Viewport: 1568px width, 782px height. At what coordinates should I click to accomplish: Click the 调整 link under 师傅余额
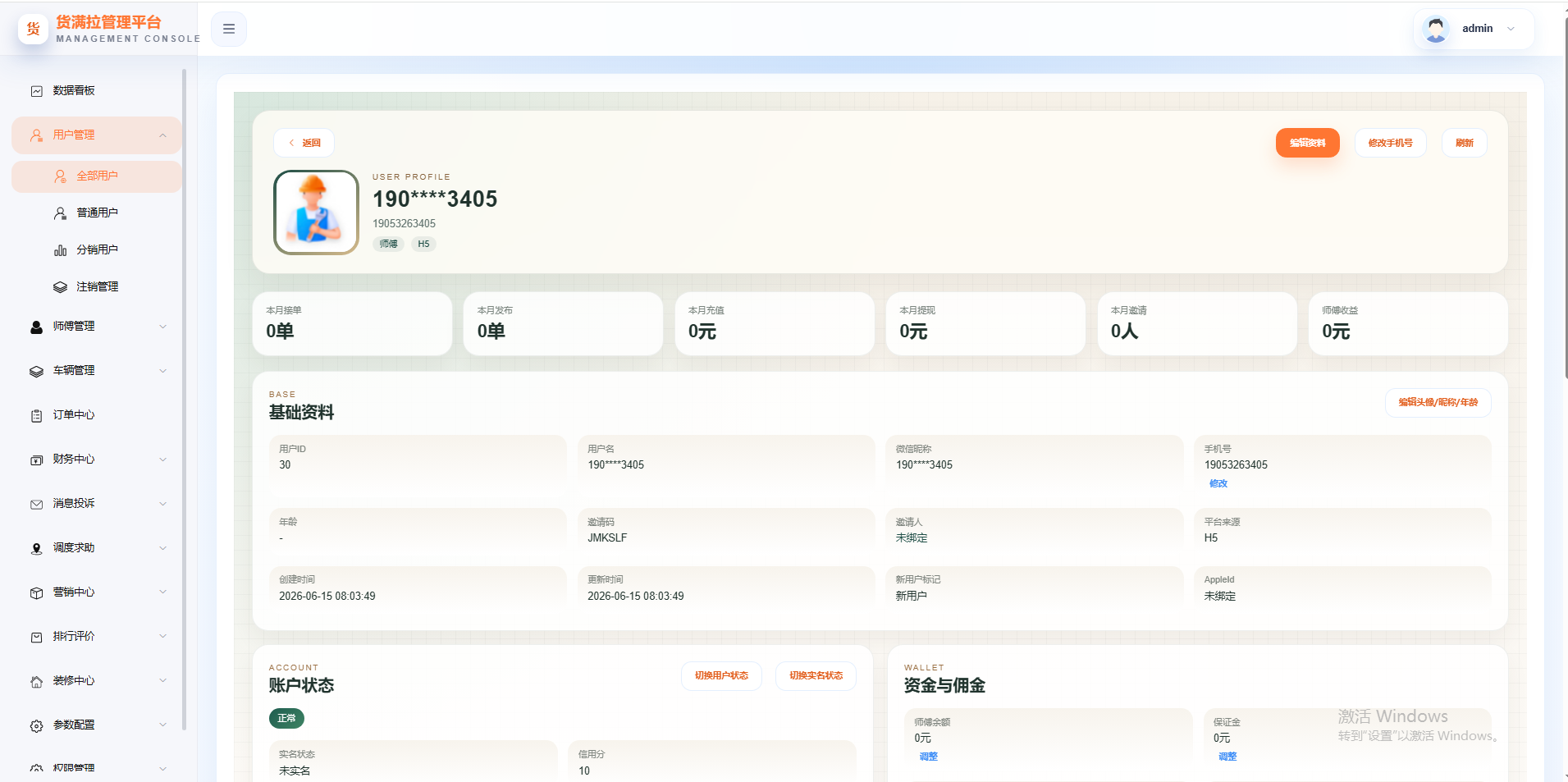pos(928,757)
